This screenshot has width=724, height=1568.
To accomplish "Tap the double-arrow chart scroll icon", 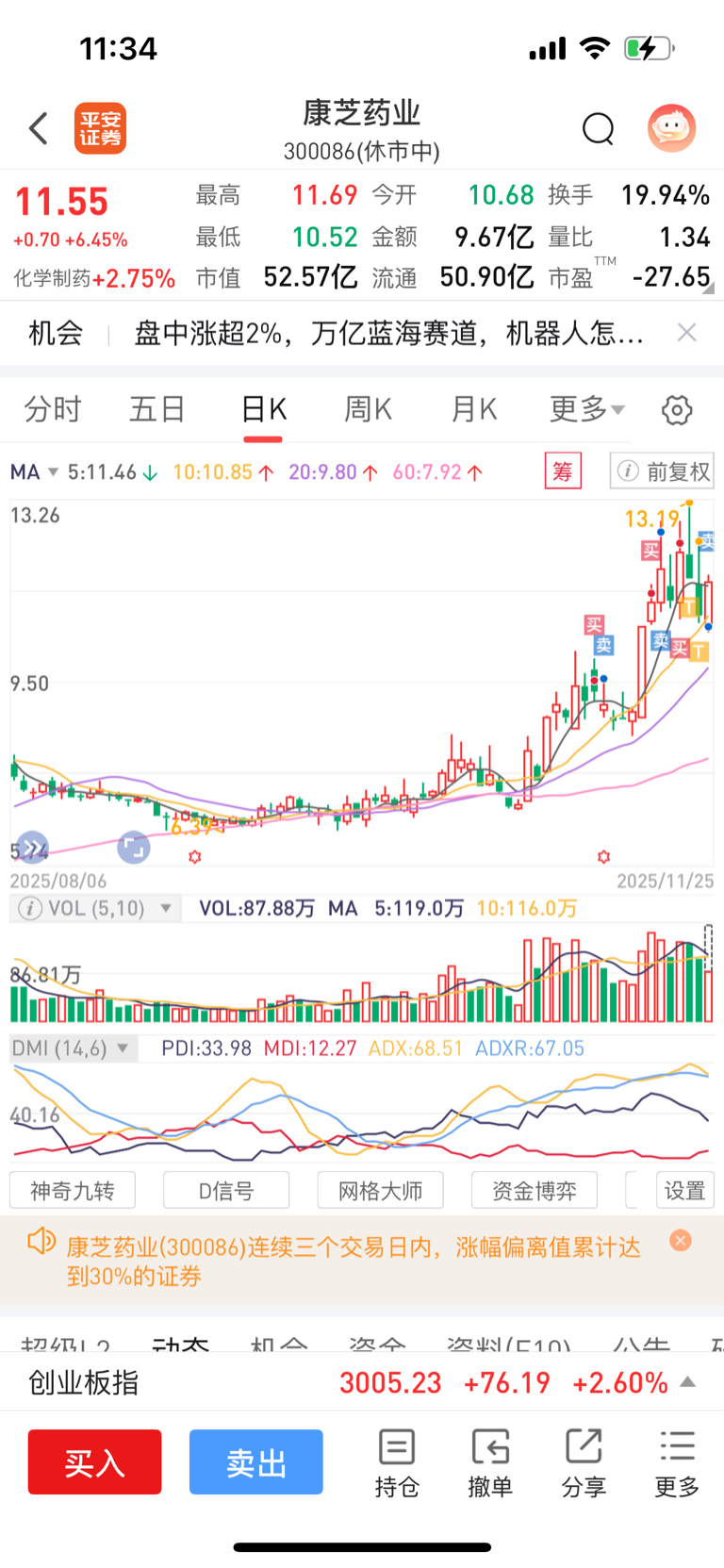I will pyautogui.click(x=32, y=849).
